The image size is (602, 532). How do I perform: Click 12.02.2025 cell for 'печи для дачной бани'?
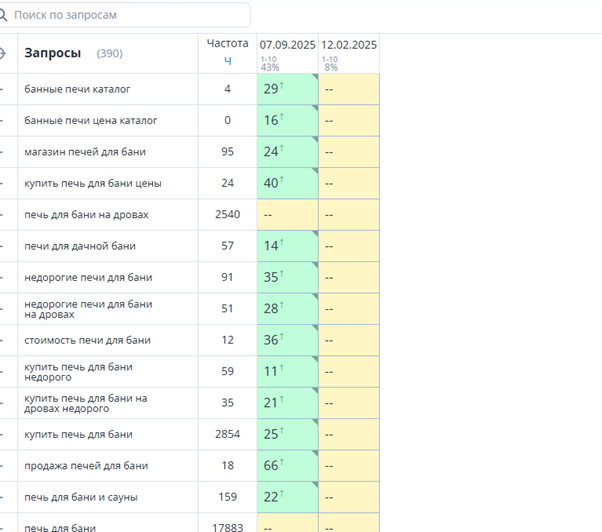click(349, 246)
